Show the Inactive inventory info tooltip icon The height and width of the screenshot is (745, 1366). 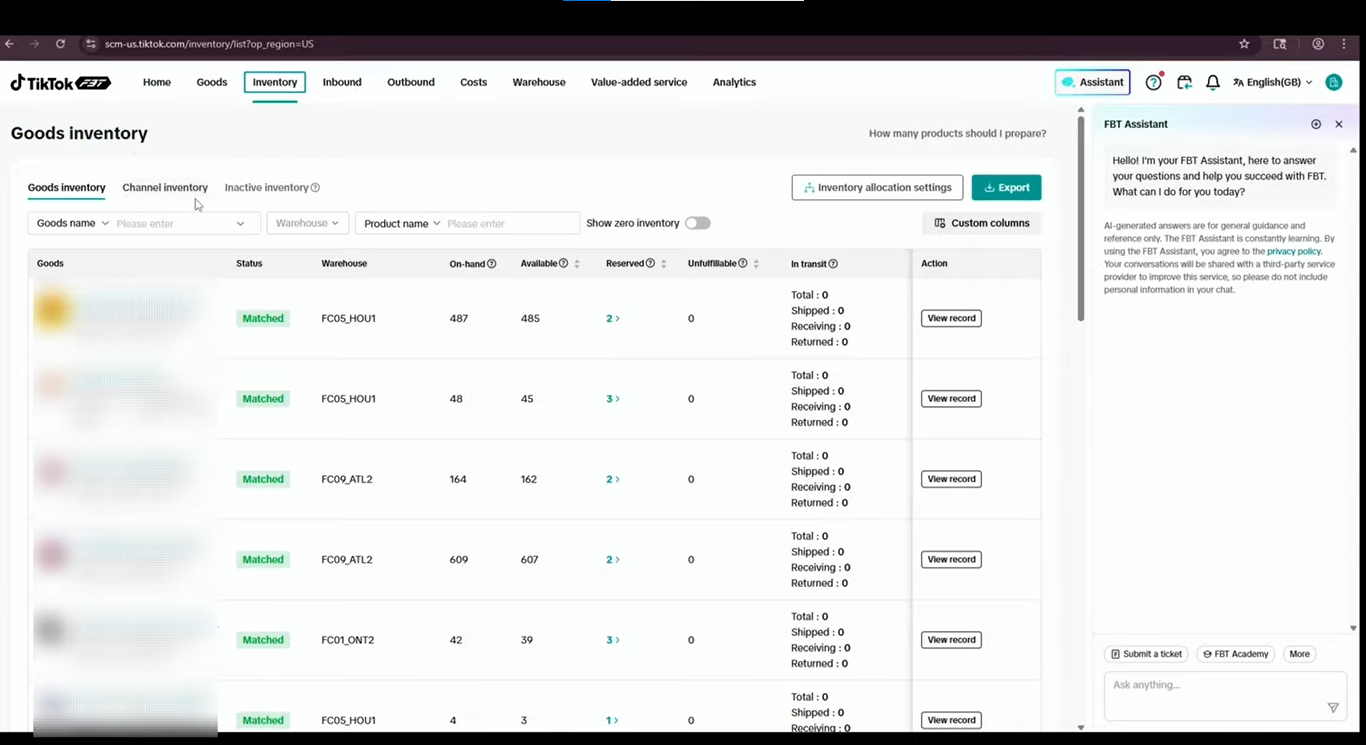[x=315, y=188]
